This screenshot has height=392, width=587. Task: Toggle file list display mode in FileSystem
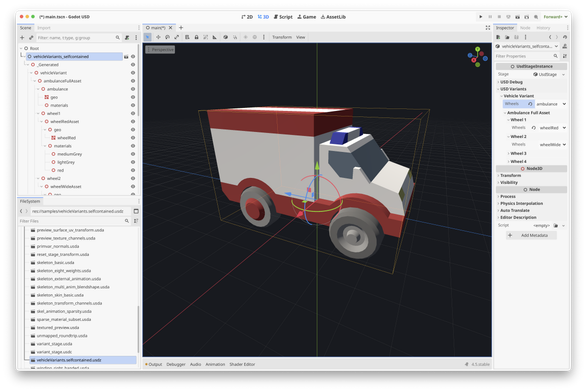[136, 211]
